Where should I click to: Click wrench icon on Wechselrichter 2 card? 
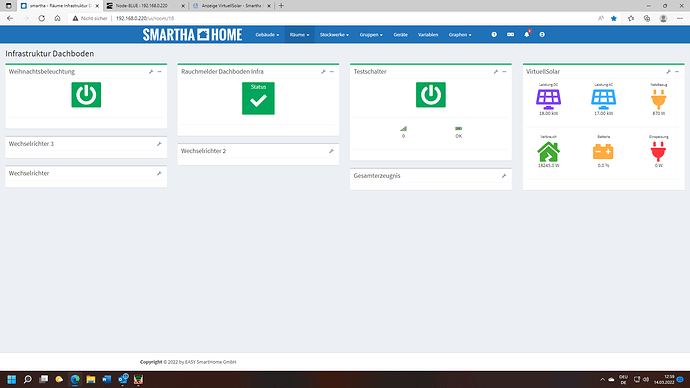click(331, 151)
